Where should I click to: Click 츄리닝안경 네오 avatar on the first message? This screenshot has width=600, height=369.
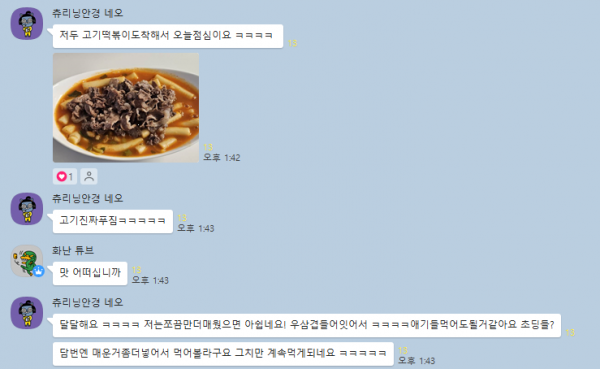[27, 23]
